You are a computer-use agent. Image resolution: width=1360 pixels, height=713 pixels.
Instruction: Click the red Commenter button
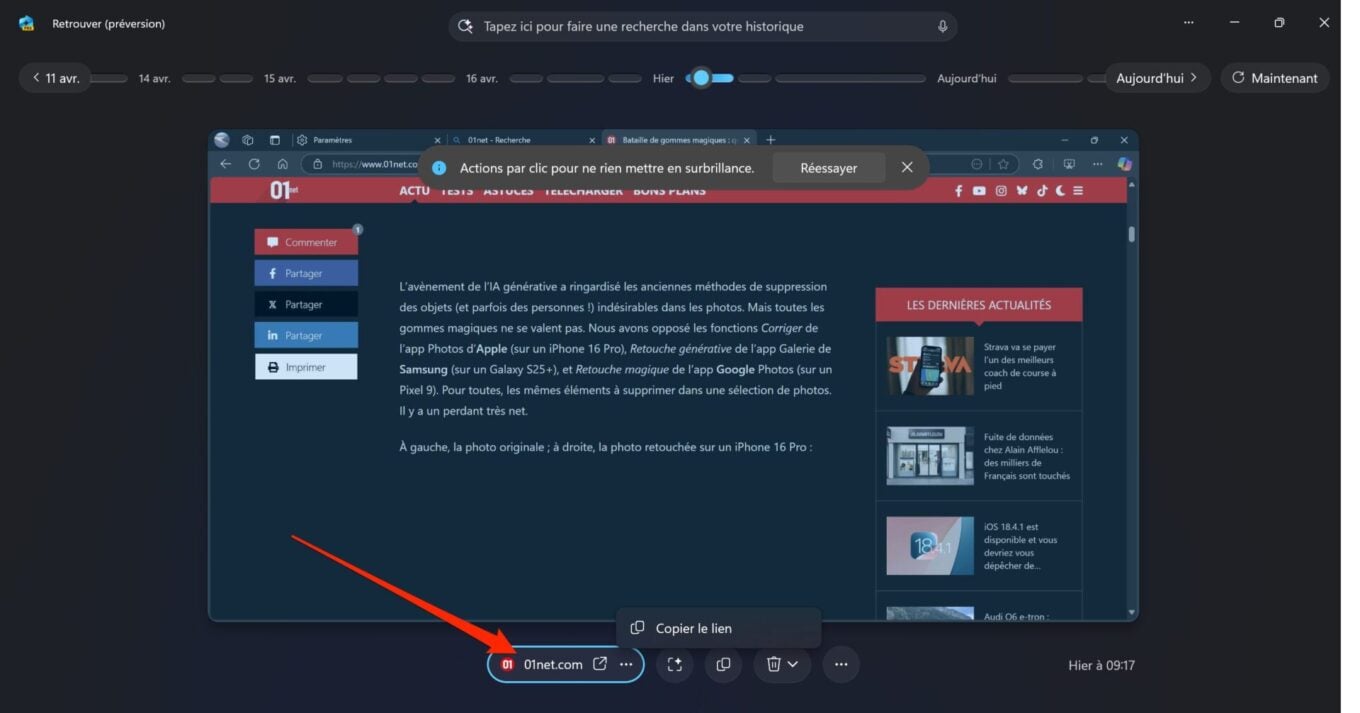click(306, 242)
